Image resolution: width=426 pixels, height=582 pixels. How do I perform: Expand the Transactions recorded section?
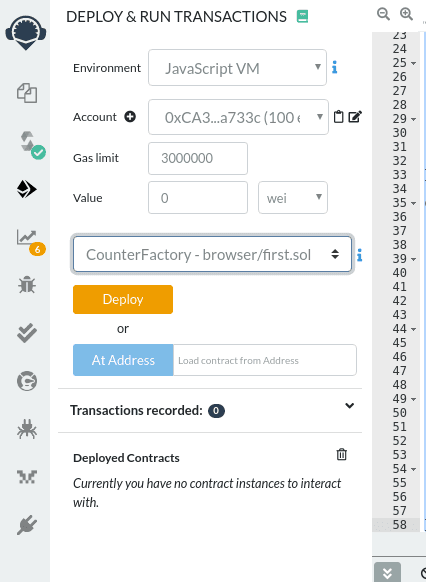[x=349, y=406]
